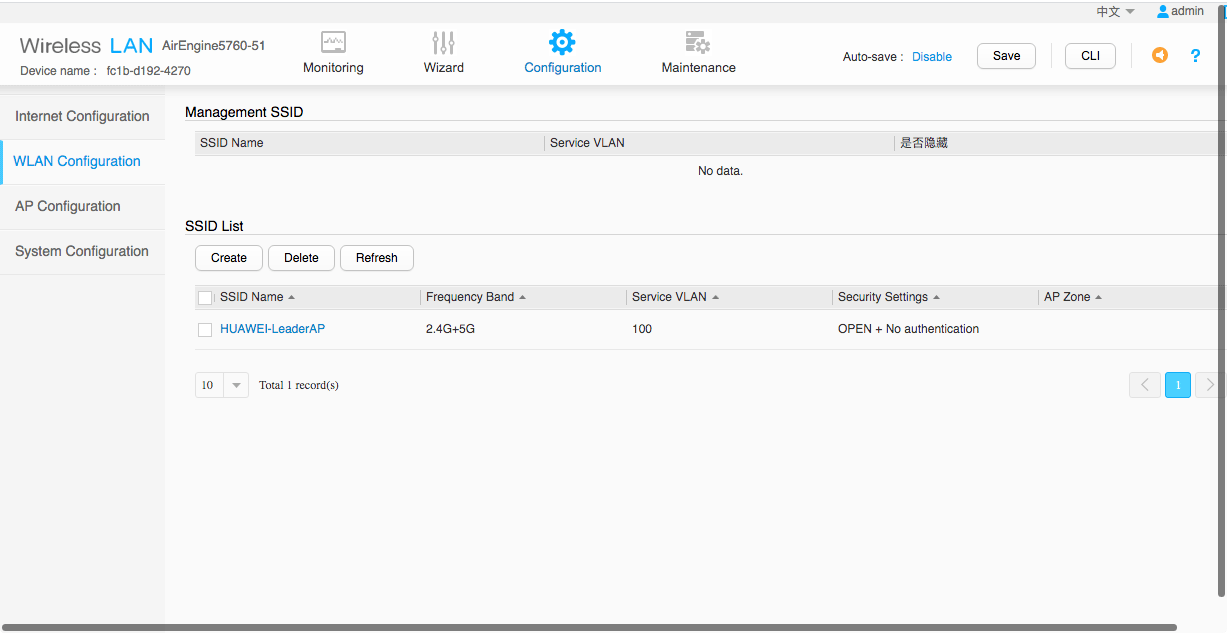Image resolution: width=1227 pixels, height=633 pixels.
Task: Toggle the Auto-save Disable setting
Action: (x=931, y=57)
